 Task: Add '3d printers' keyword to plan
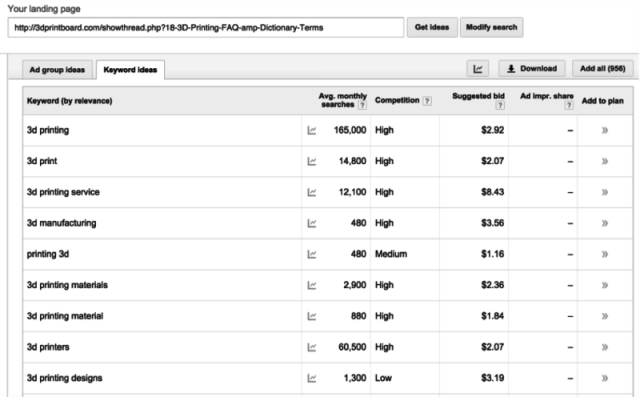click(x=604, y=347)
